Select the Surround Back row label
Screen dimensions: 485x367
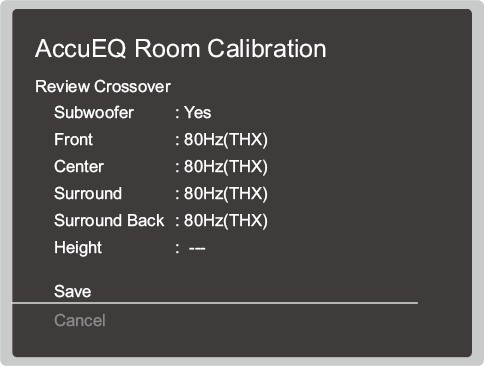[x=109, y=220]
